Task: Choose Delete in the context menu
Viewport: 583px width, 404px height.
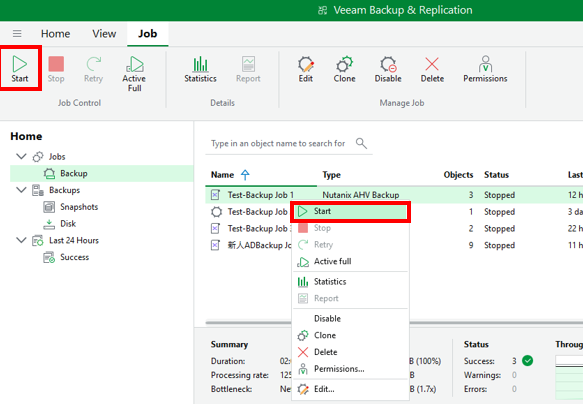Action: pos(351,352)
